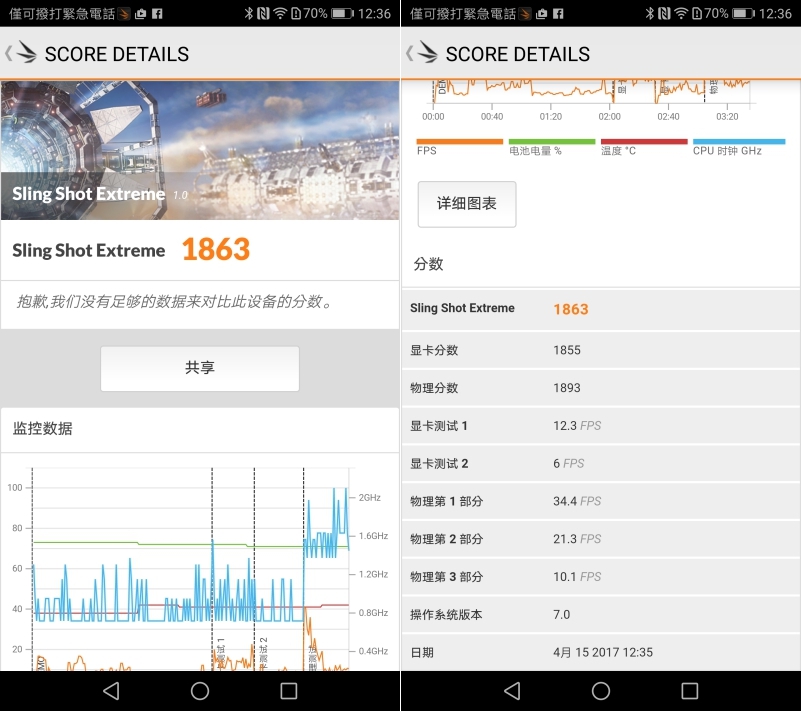Select the 物理分数 1893 row

tap(601, 388)
